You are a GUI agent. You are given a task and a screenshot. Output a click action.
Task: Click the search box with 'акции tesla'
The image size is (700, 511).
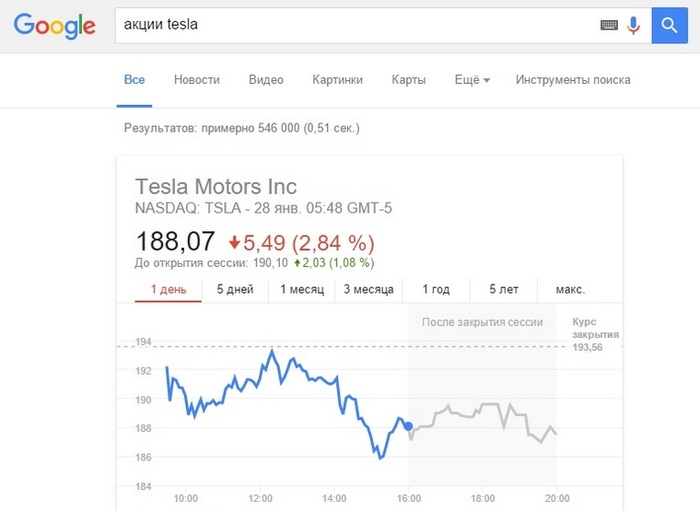[x=357, y=25]
